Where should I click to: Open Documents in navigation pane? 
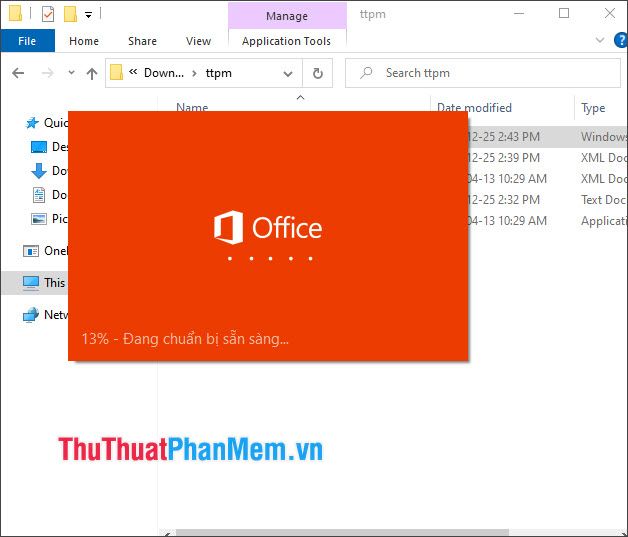[49, 195]
